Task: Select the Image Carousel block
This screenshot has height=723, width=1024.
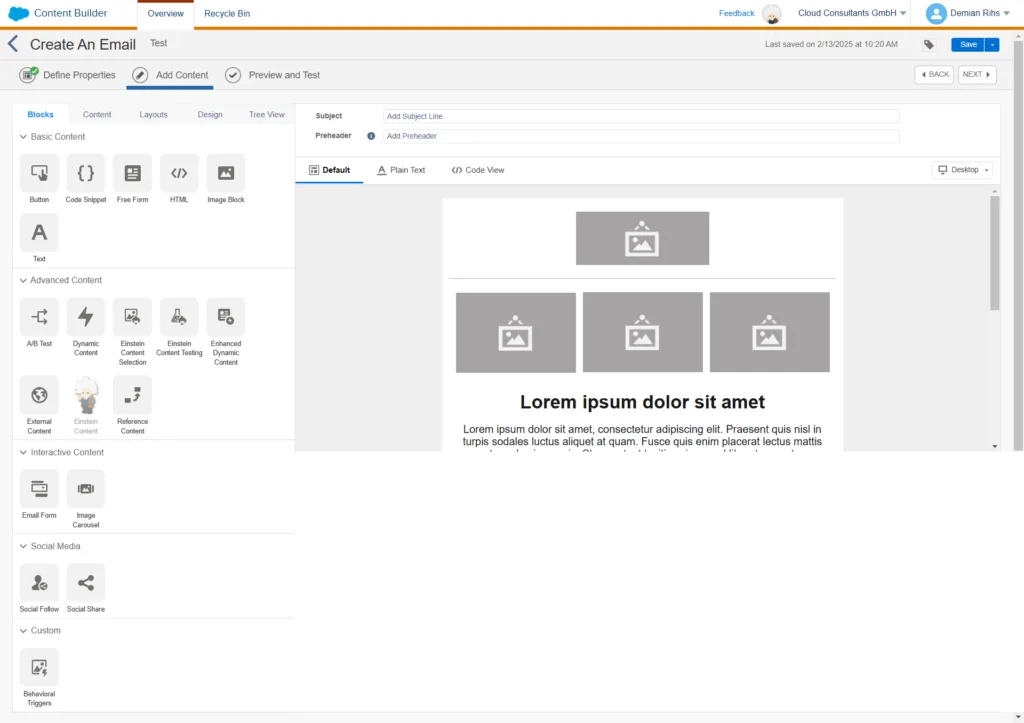Action: (86, 489)
